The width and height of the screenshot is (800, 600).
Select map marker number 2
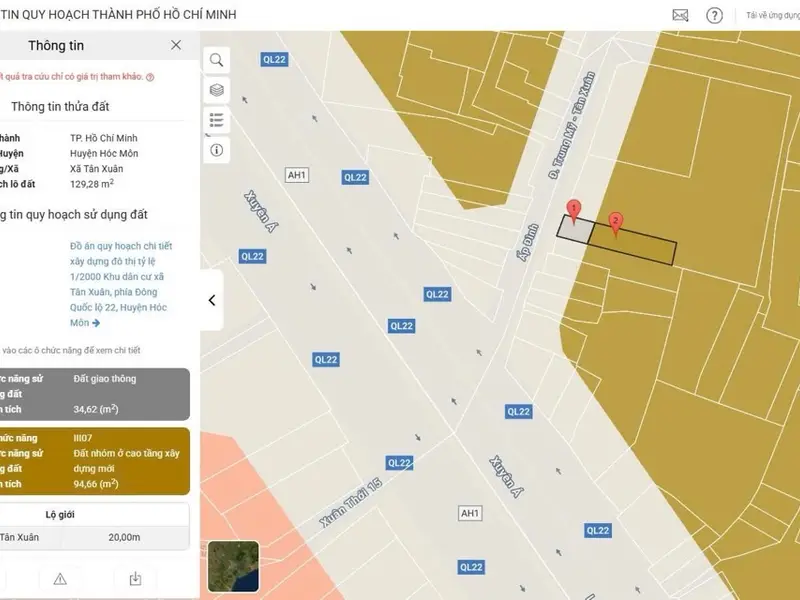tap(615, 224)
